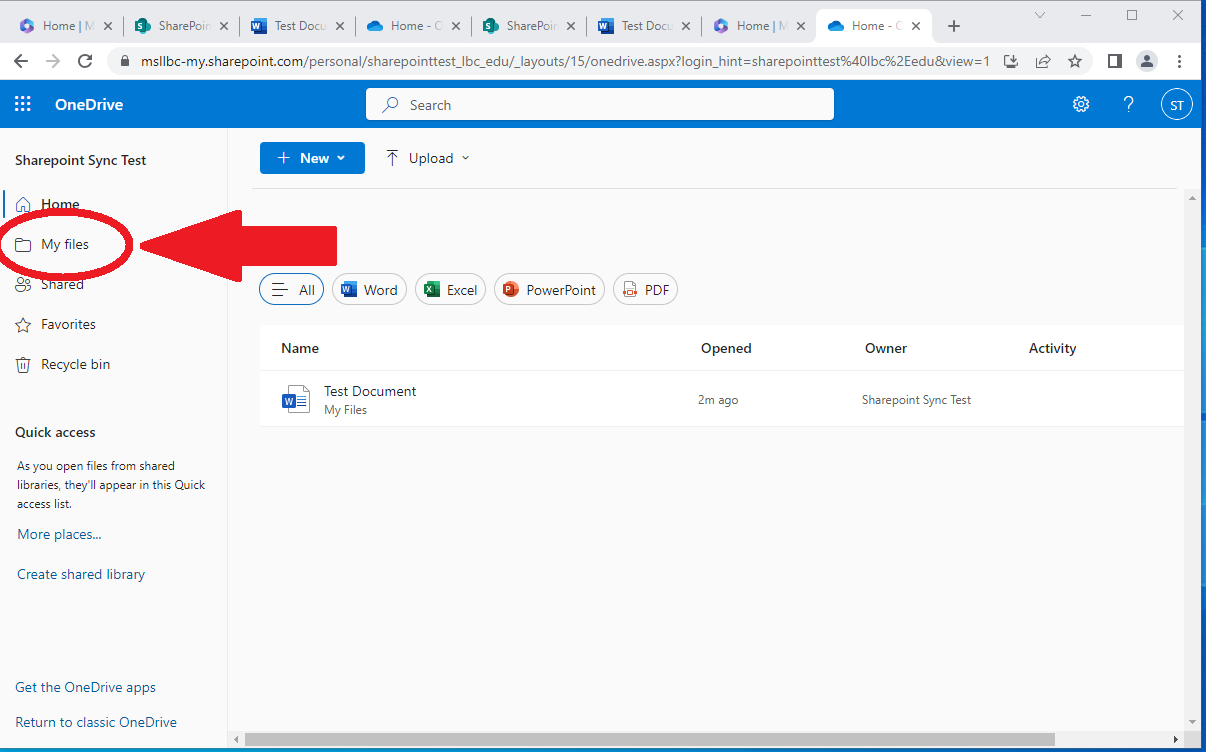1206x752 pixels.
Task: Open the help question mark icon
Action: coord(1129,104)
